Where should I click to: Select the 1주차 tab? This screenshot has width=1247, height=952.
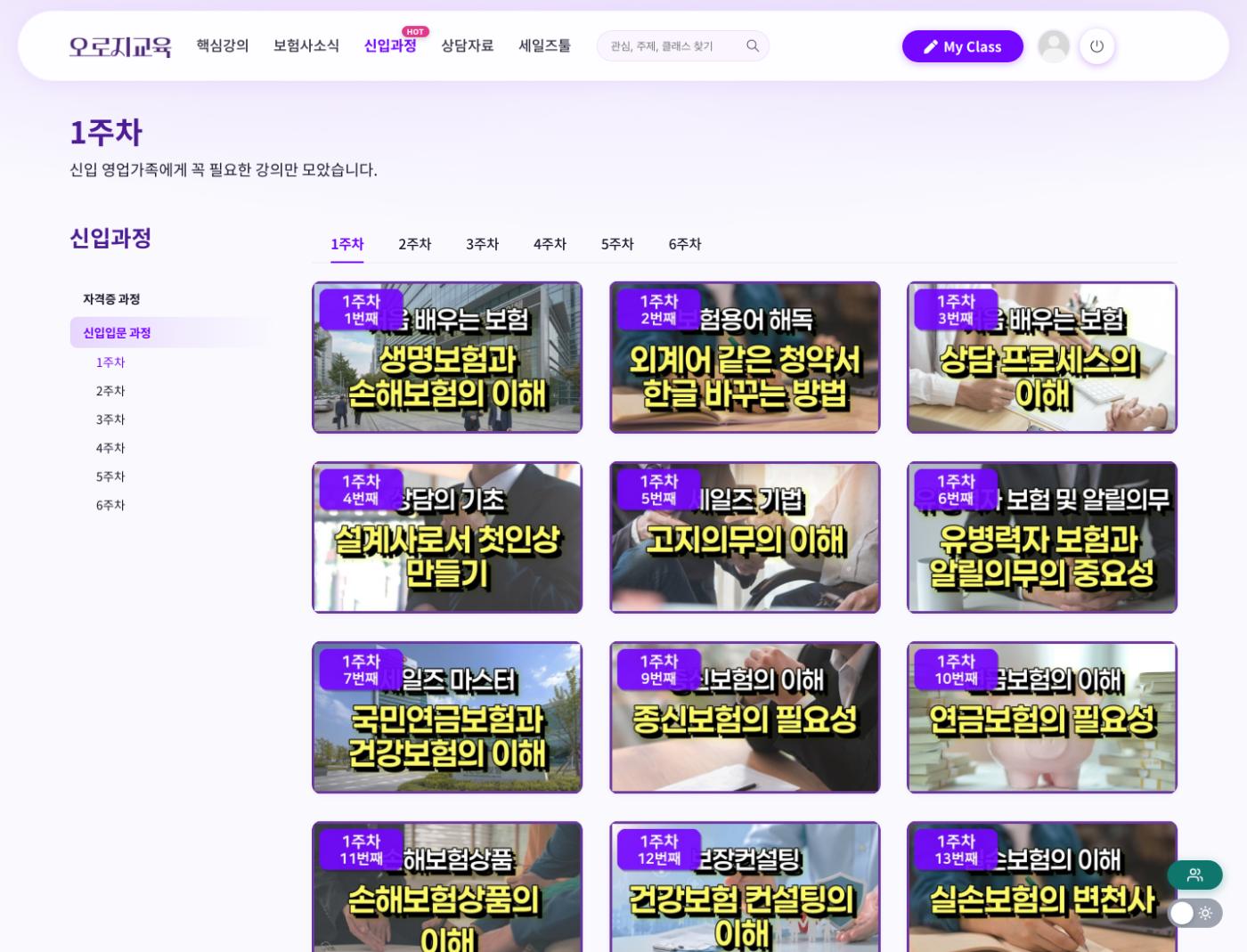[347, 244]
